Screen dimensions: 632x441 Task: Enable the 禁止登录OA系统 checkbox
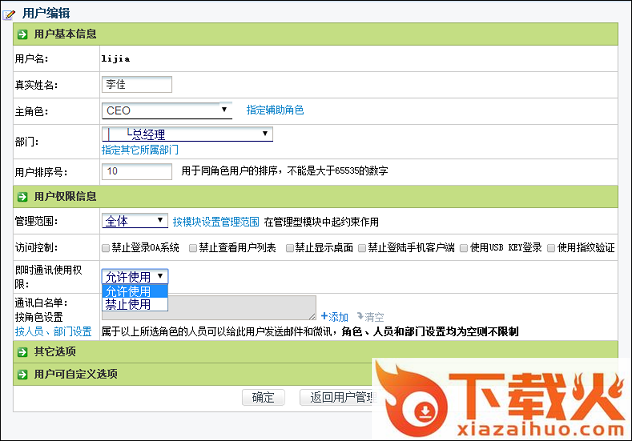[x=107, y=247]
